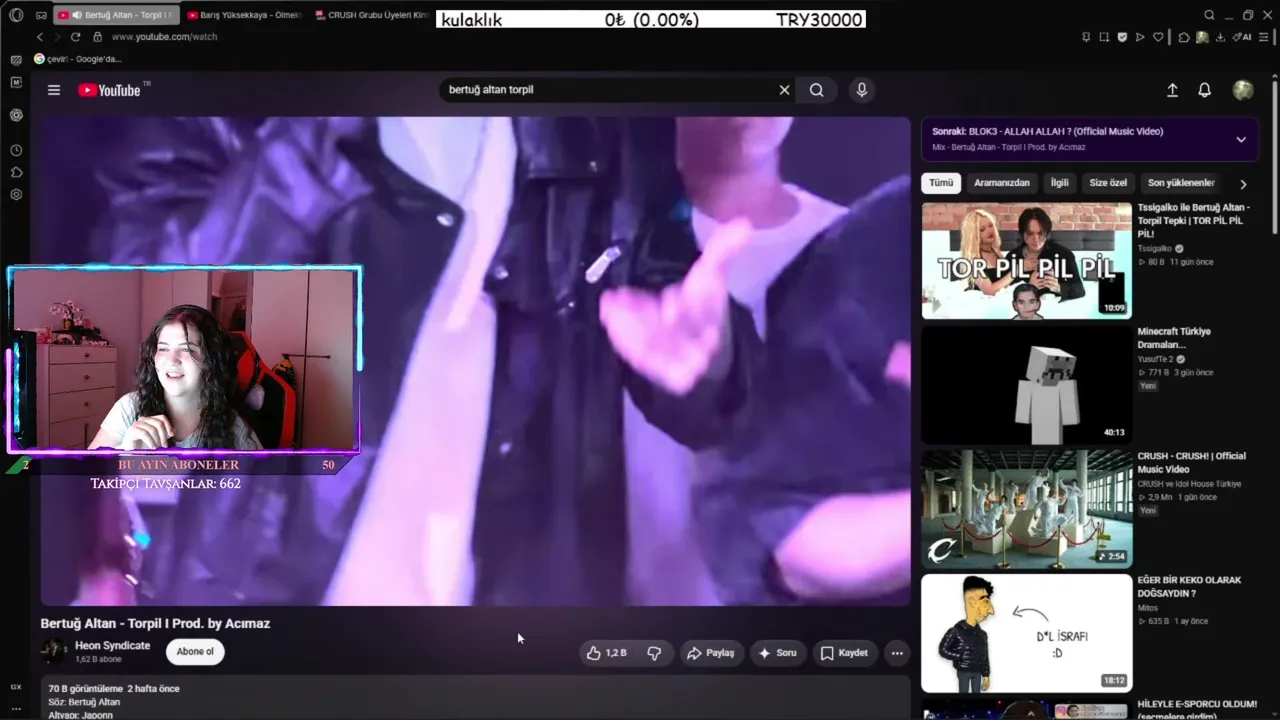1280x720 pixels.
Task: Open the Opera GX main menu logo
Action: 16,15
